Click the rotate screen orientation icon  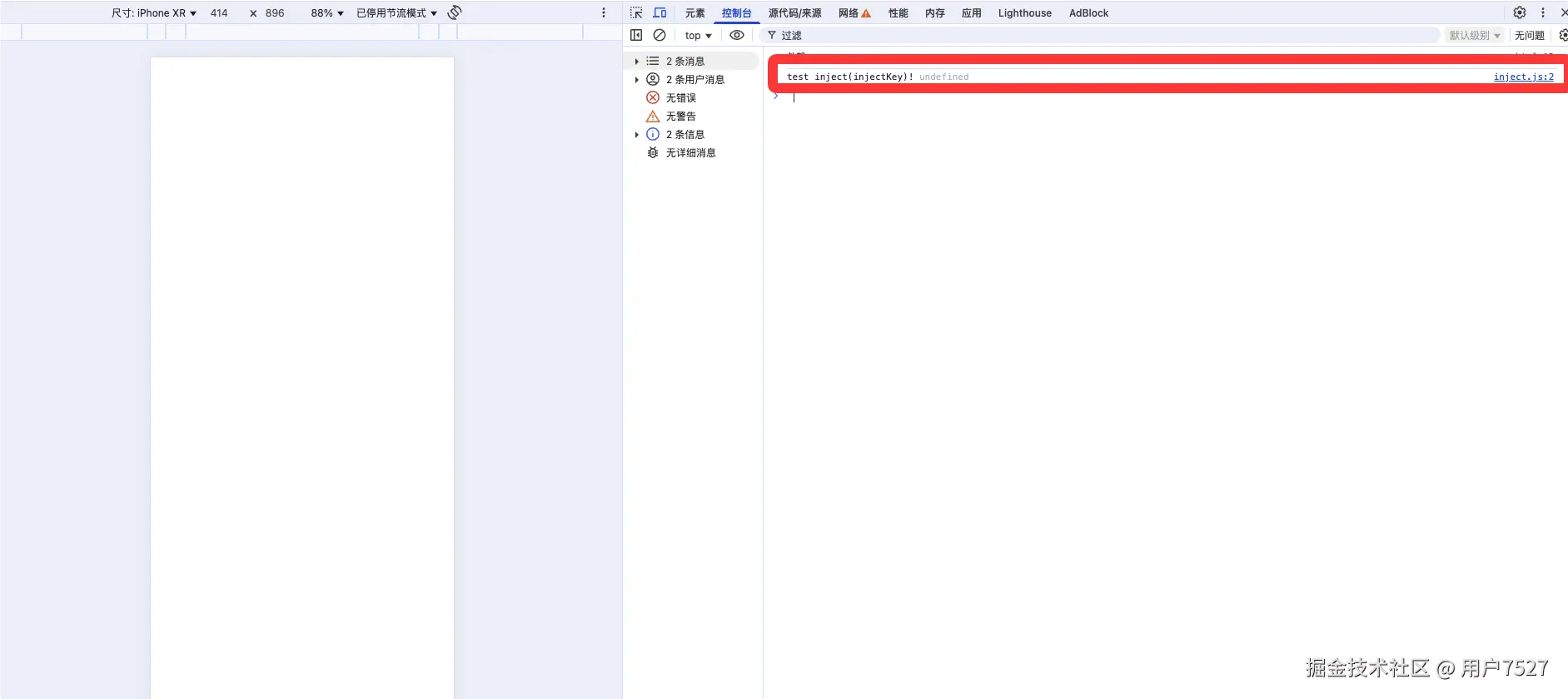point(455,12)
